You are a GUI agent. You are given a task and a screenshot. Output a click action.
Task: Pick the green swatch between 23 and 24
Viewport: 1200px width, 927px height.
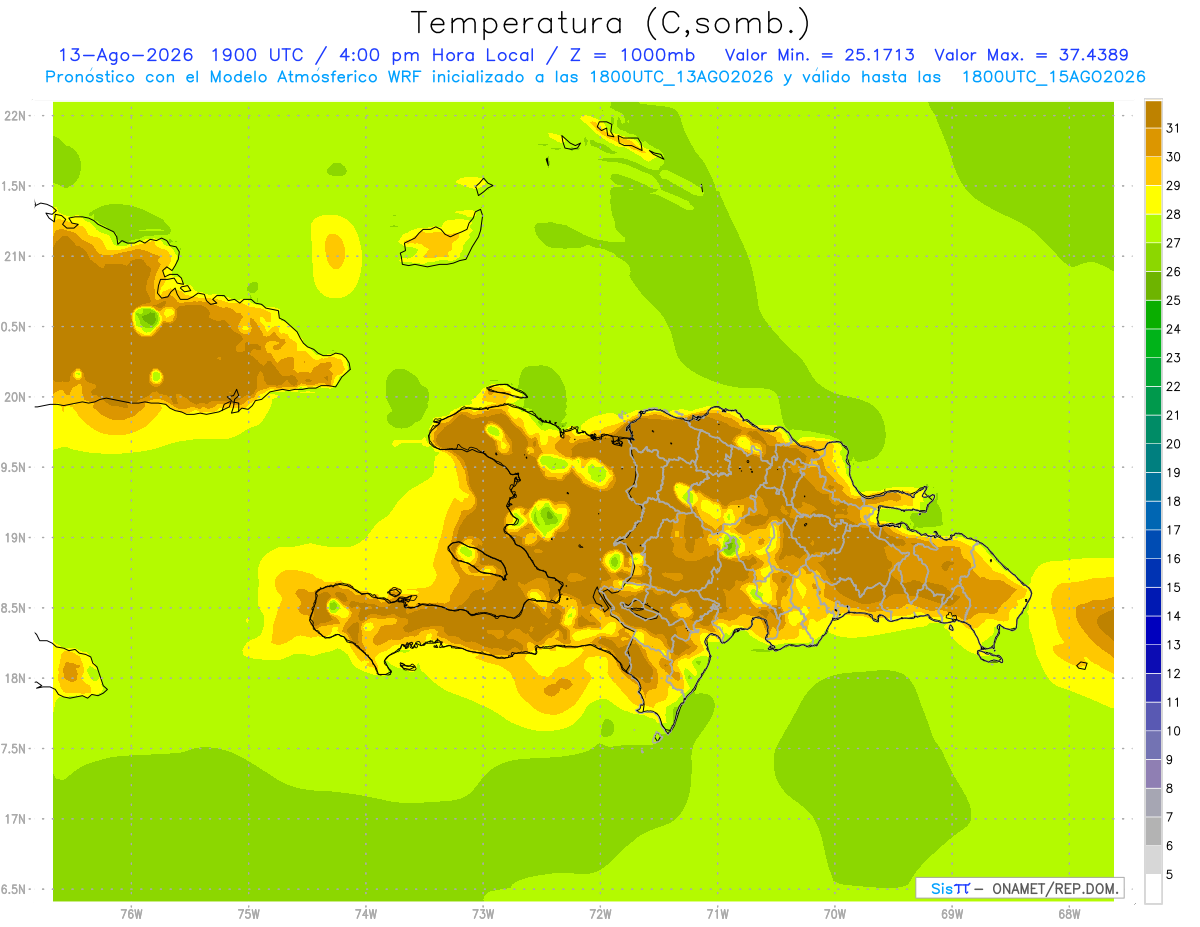1153,343
